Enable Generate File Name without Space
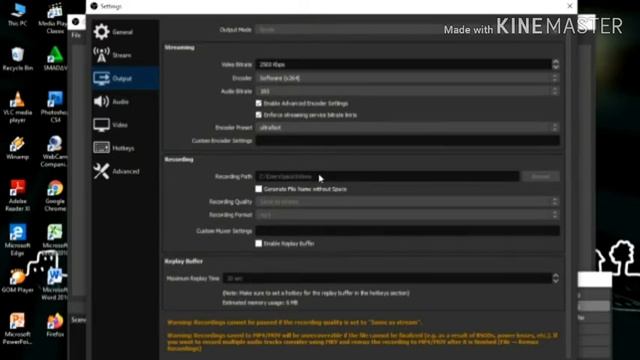 [x=259, y=189]
